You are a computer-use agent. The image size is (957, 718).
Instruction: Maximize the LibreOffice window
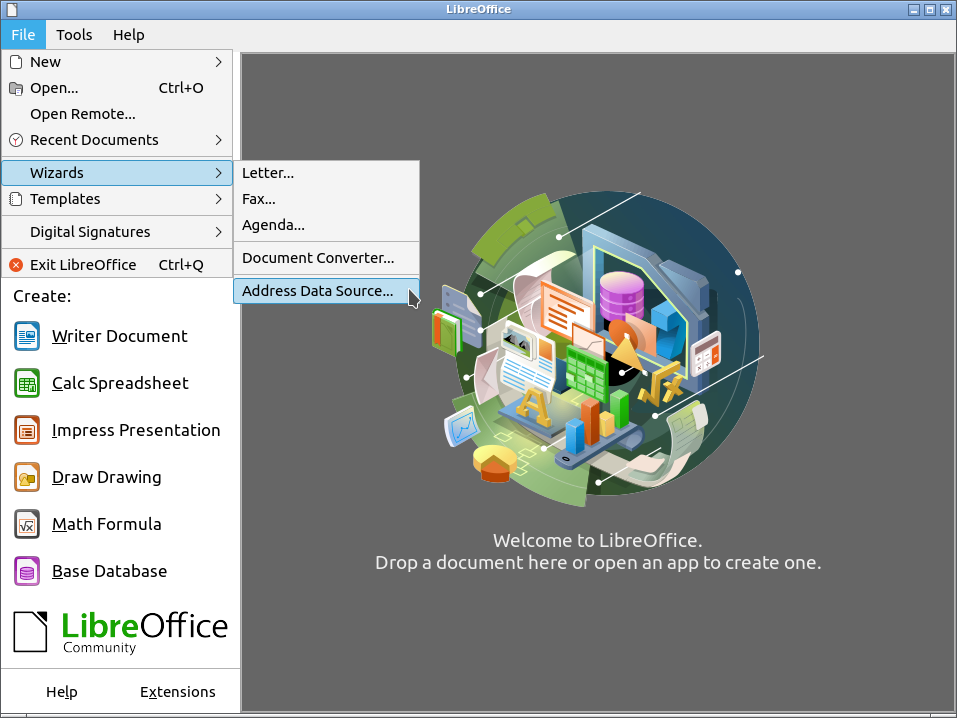930,10
